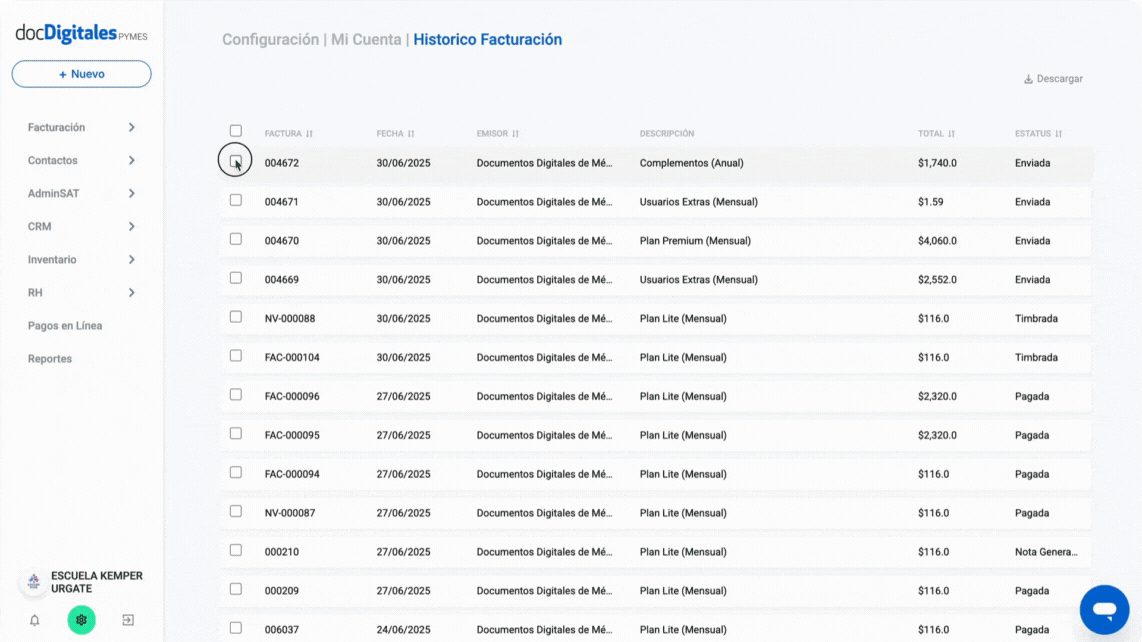Click Historico Facturación breadcrumb
This screenshot has width=1142, height=642.
488,39
